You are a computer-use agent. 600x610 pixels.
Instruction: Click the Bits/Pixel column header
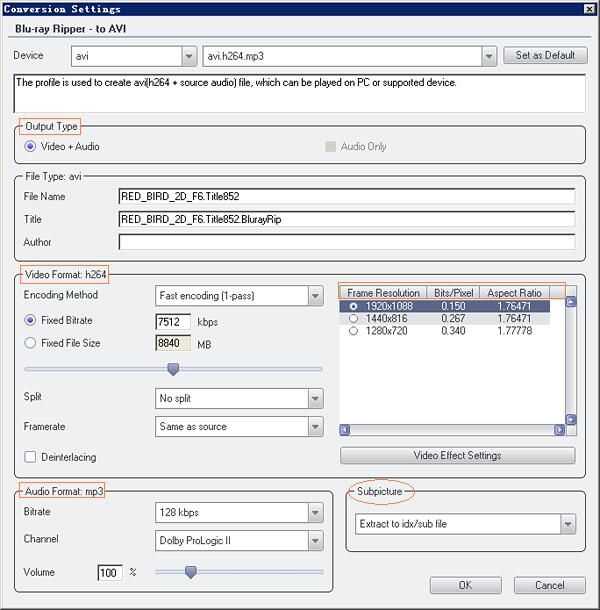(453, 293)
